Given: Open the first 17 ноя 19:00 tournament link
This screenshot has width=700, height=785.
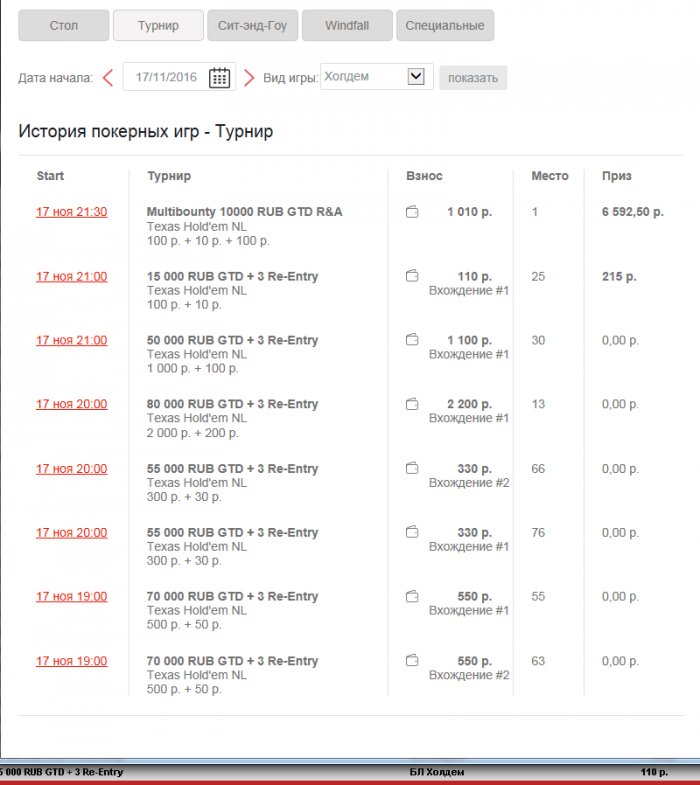Looking at the screenshot, I should pyautogui.click(x=71, y=596).
